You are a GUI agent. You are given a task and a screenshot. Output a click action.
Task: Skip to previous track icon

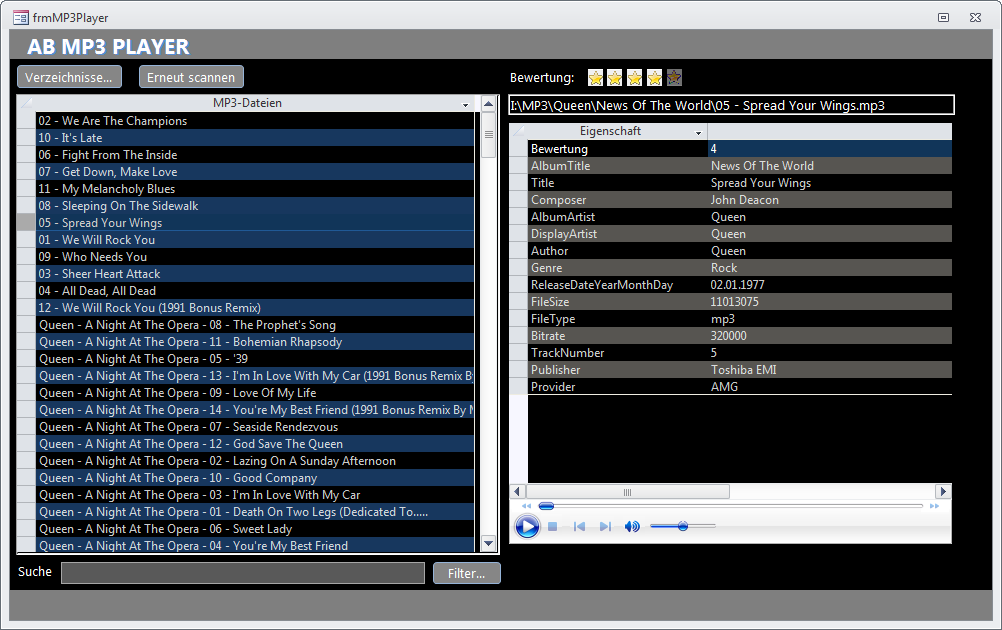pos(580,527)
